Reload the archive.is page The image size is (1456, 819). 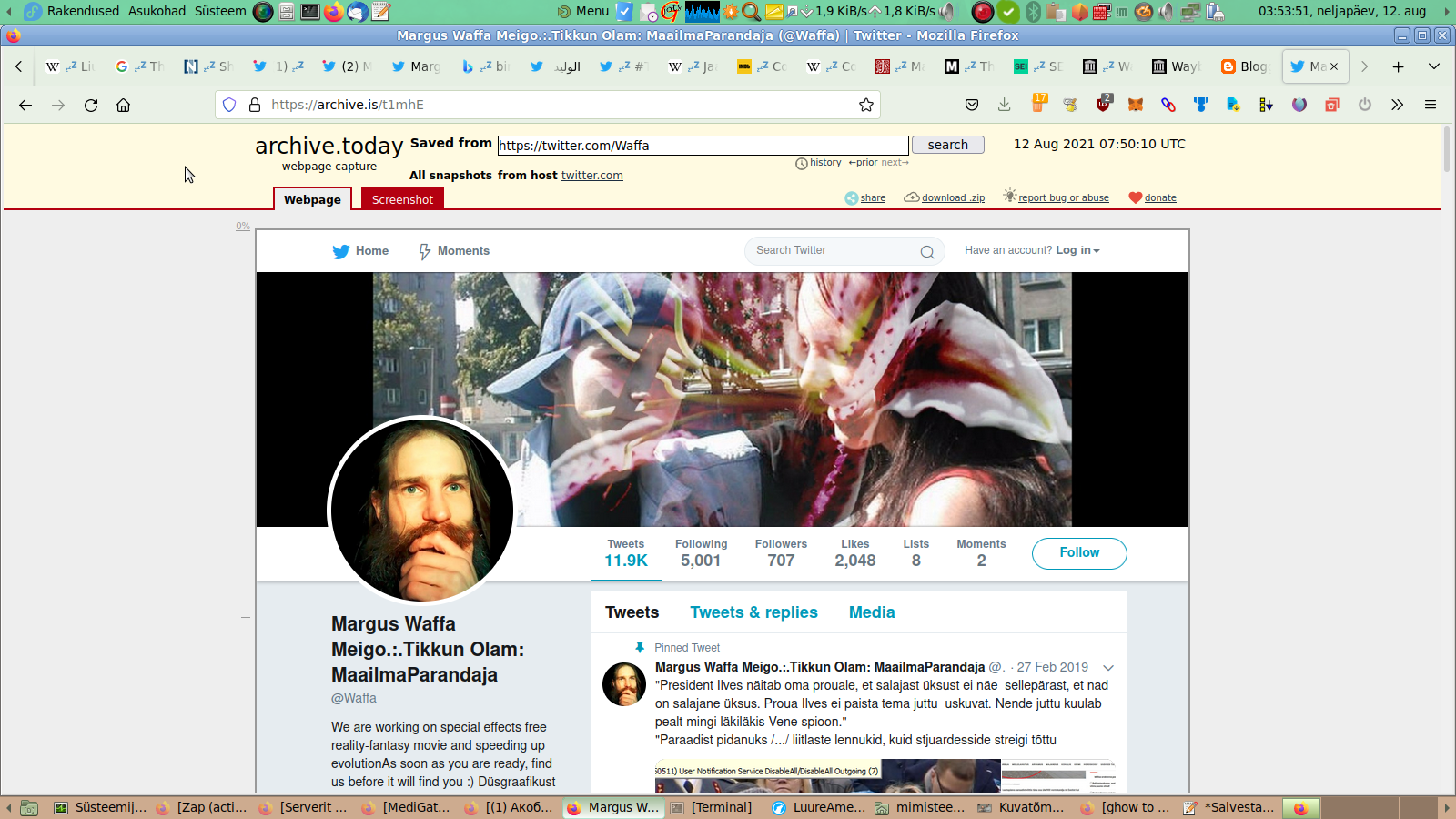coord(91,105)
